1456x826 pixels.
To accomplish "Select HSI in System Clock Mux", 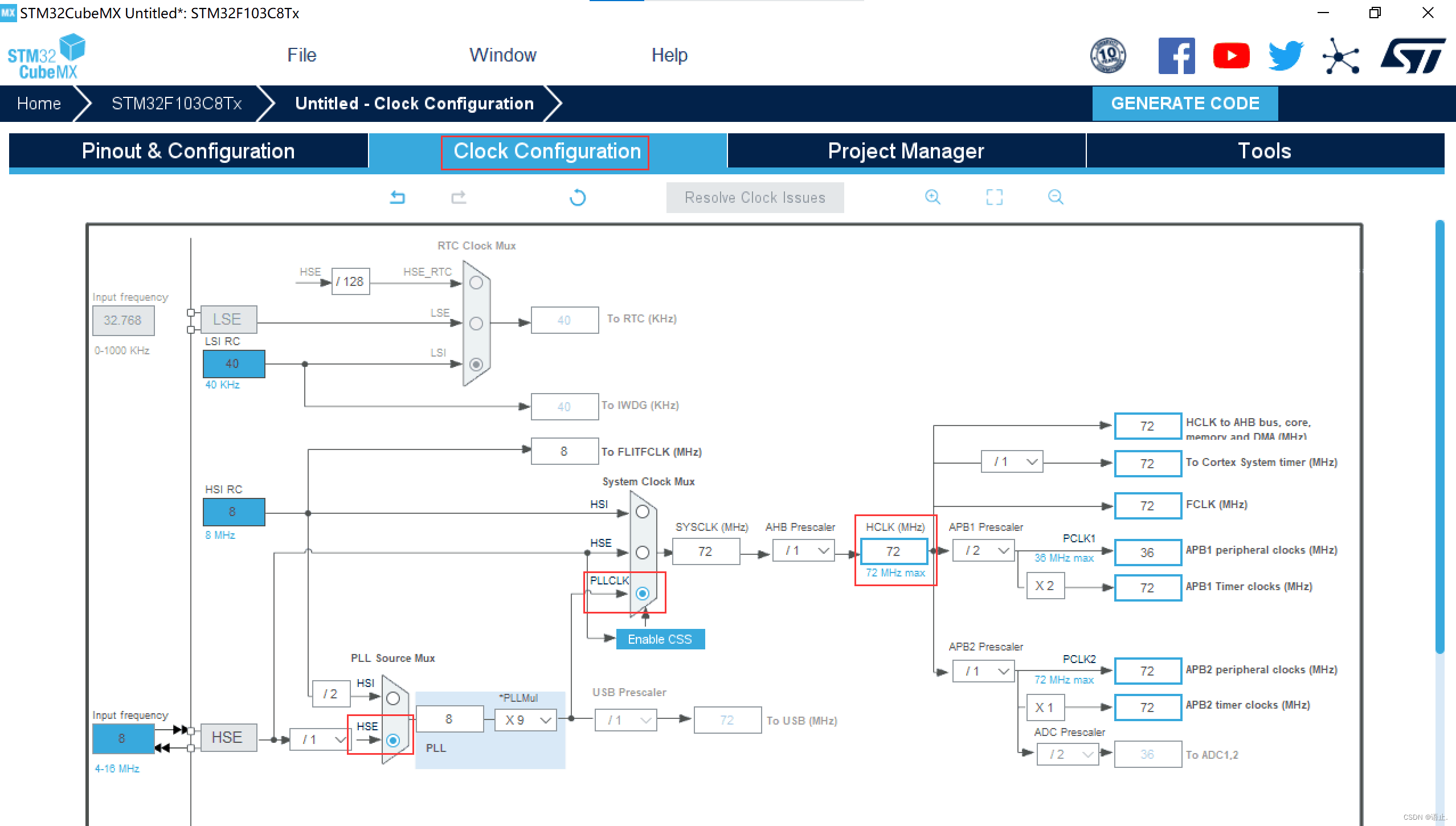I will pos(642,512).
